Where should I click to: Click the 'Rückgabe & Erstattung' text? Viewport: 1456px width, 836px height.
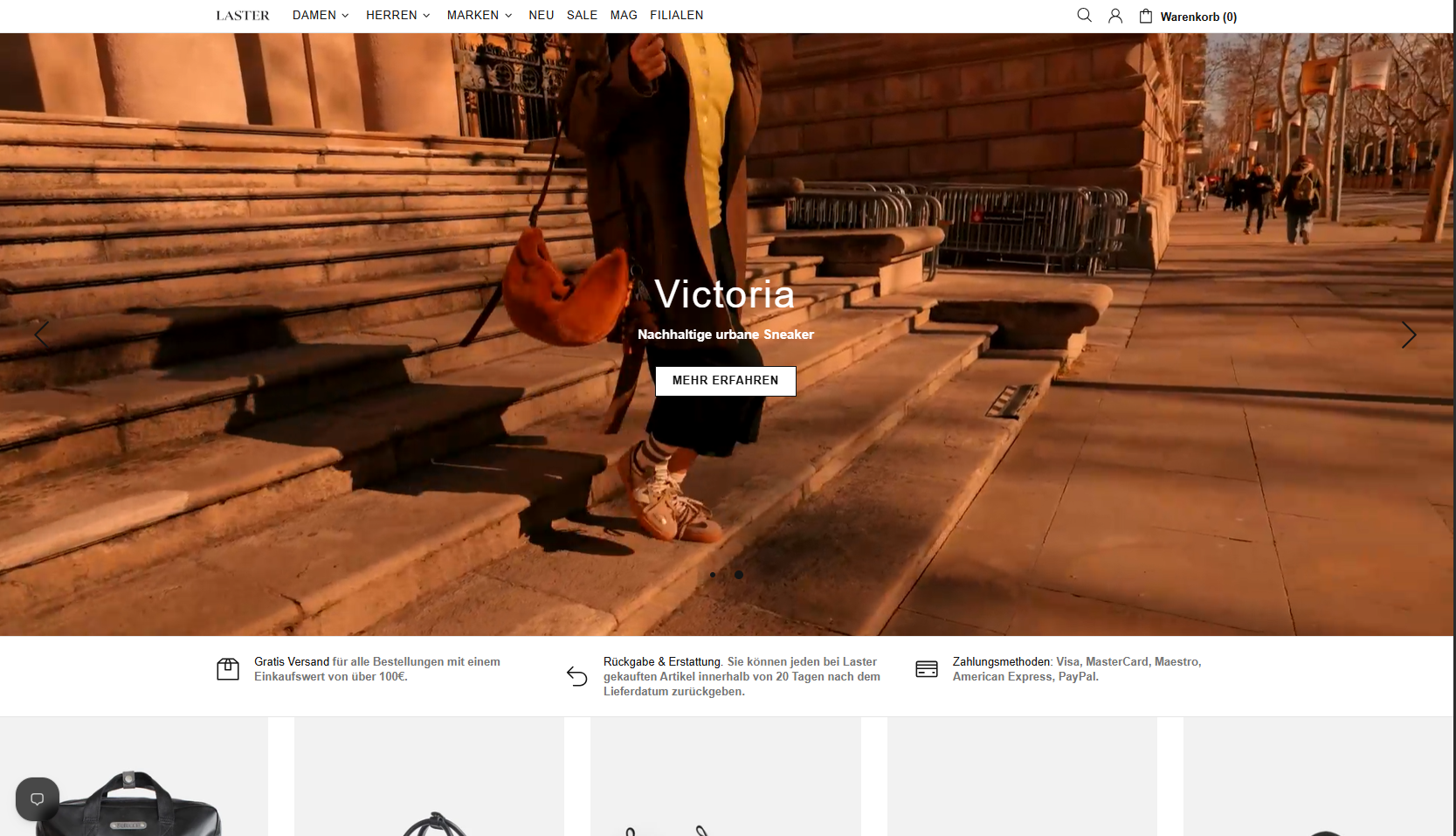click(x=663, y=661)
